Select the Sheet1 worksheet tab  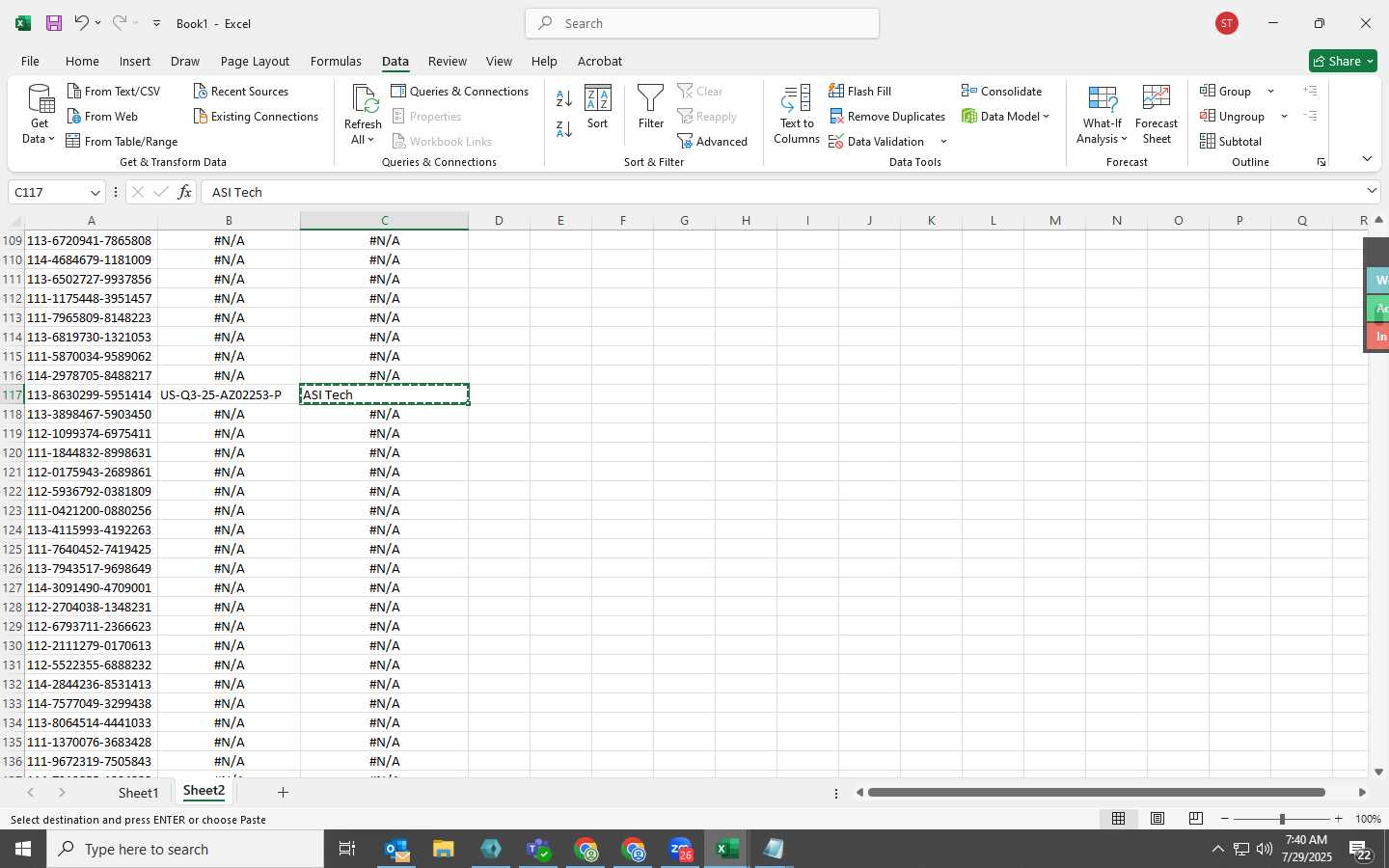(x=138, y=792)
